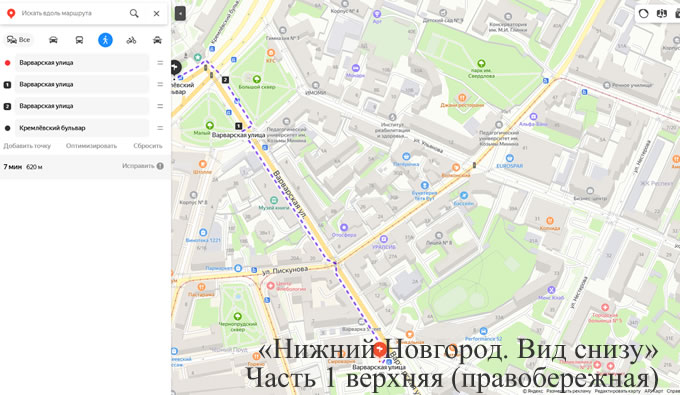The height and width of the screenshot is (395, 680).
Task: Open the 7 мин 620 м route result
Action: coord(85,166)
